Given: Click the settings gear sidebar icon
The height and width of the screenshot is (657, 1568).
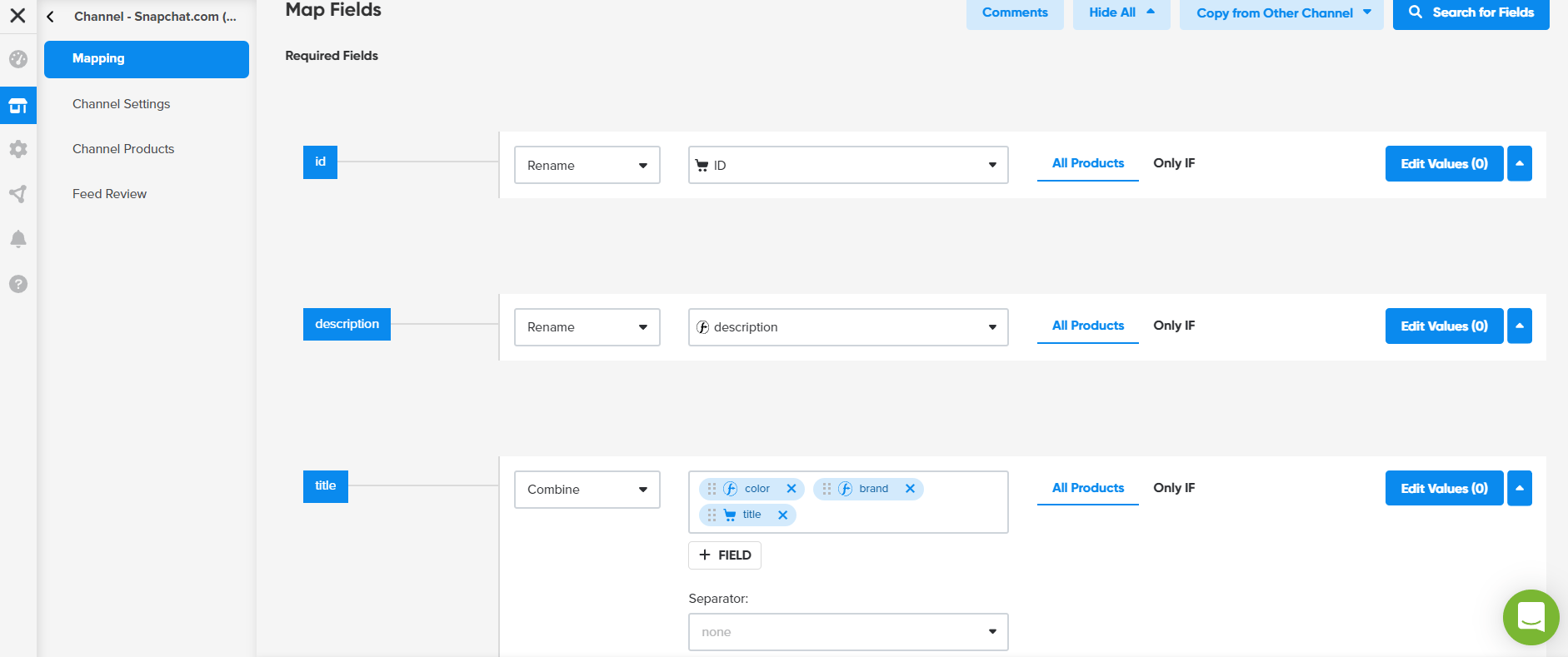Looking at the screenshot, I should (x=18, y=149).
